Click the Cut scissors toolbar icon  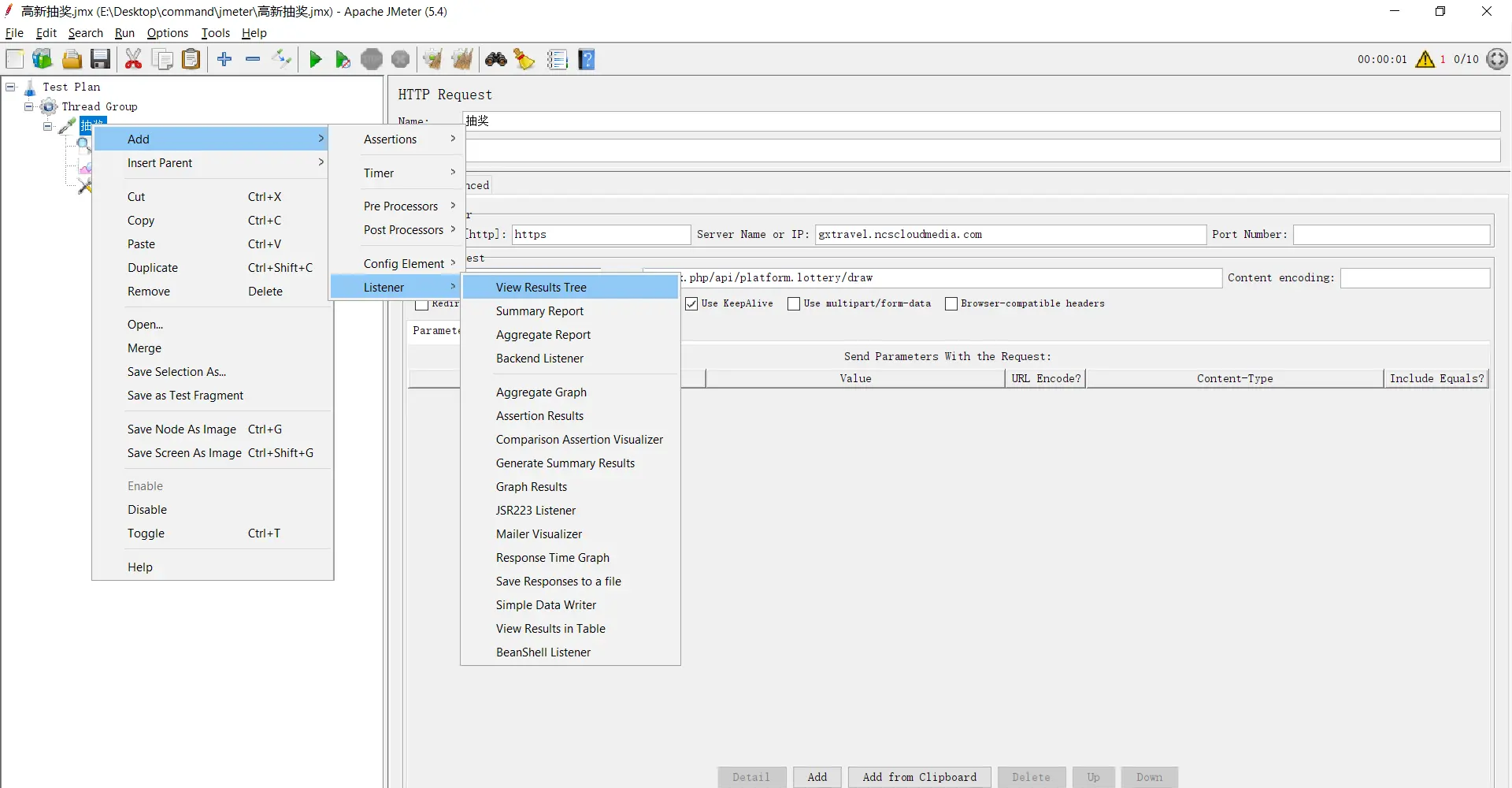pos(133,60)
